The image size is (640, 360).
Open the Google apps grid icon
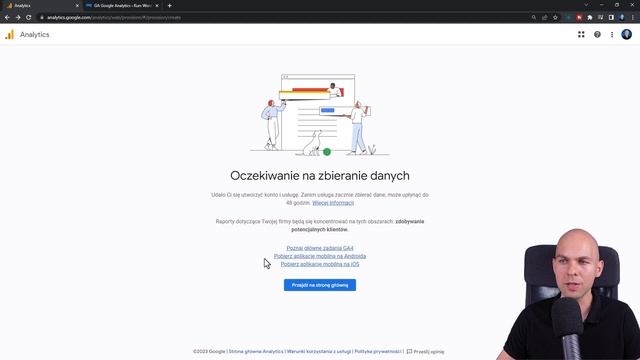[581, 35]
